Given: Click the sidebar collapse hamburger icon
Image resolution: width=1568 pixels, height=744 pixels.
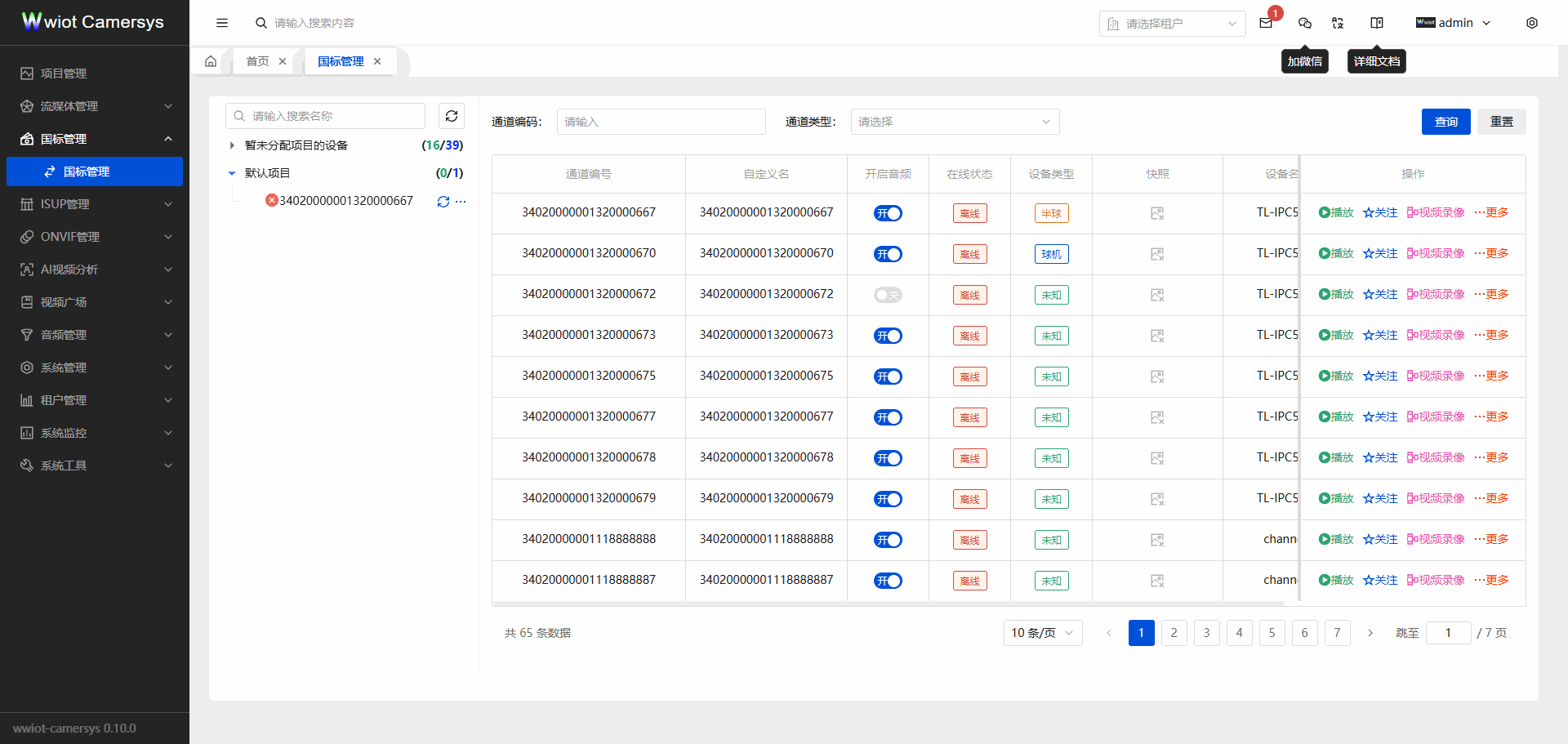Looking at the screenshot, I should [221, 23].
